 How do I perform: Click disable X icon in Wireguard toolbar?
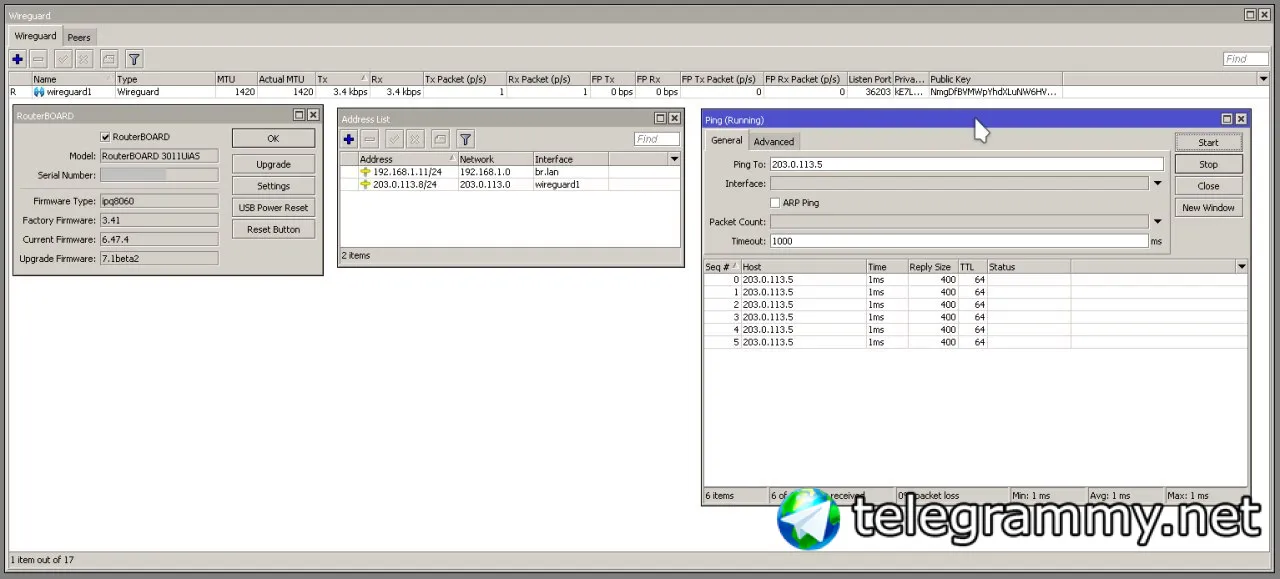(84, 59)
